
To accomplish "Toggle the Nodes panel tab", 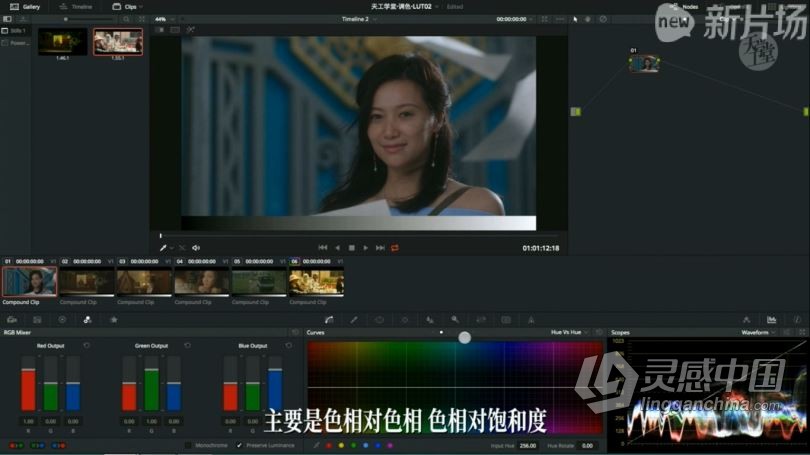I will coord(686,7).
